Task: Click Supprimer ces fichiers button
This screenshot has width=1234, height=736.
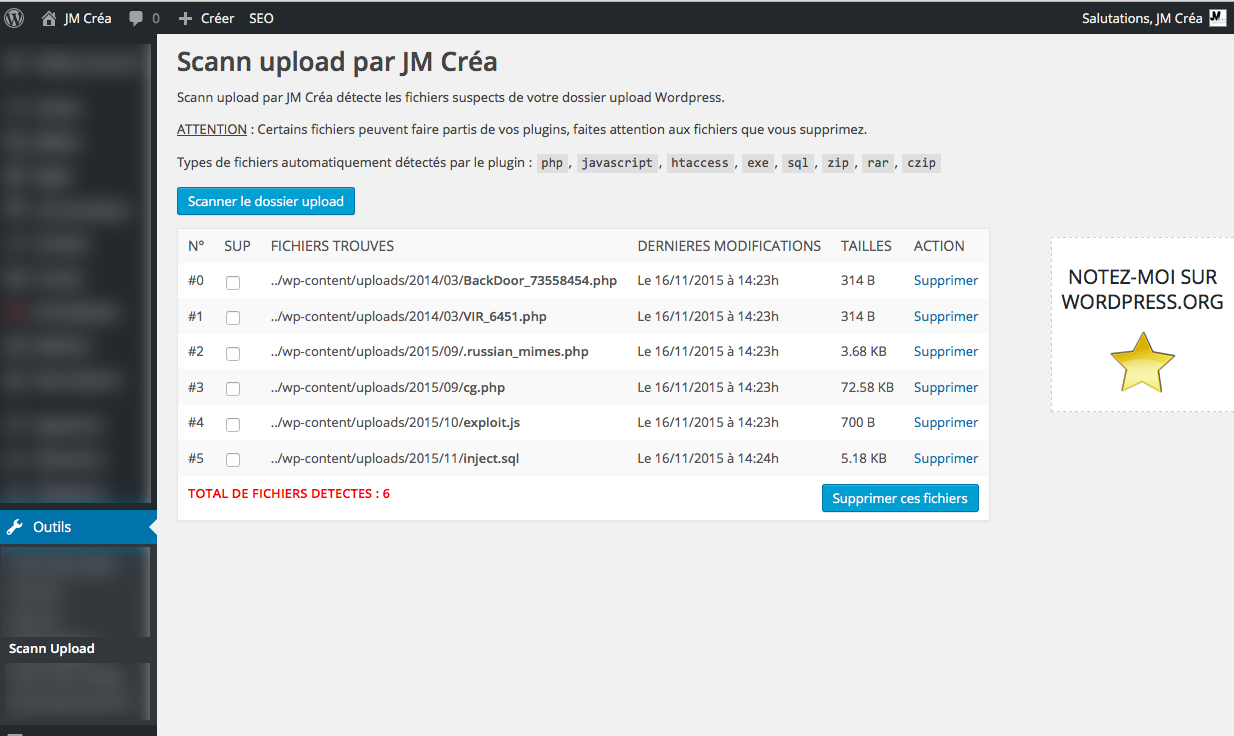Action: coord(900,498)
